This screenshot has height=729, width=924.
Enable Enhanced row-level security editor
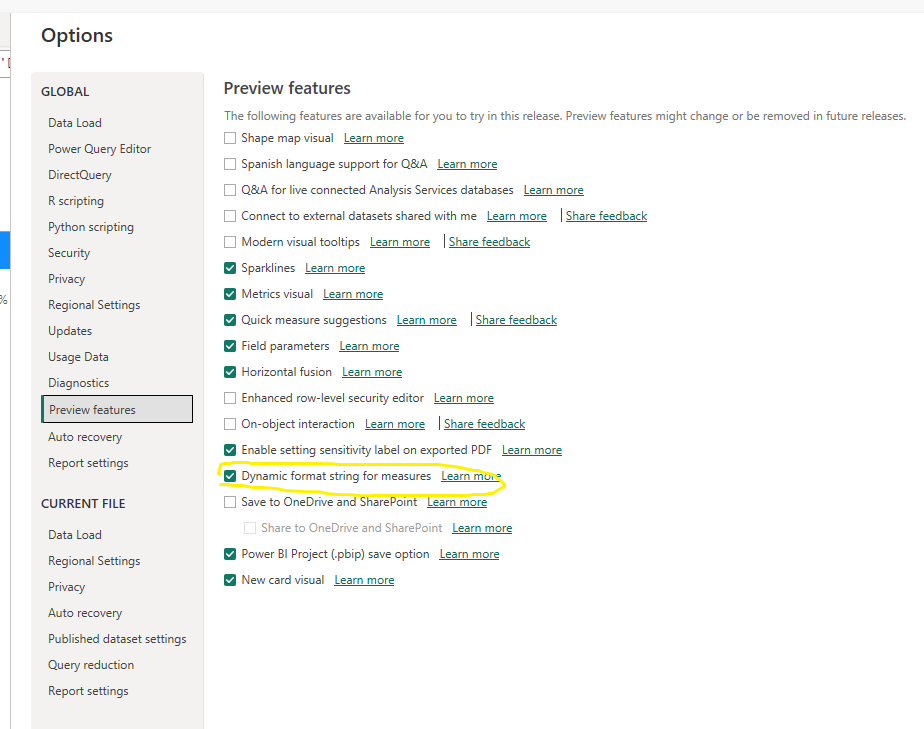click(230, 398)
